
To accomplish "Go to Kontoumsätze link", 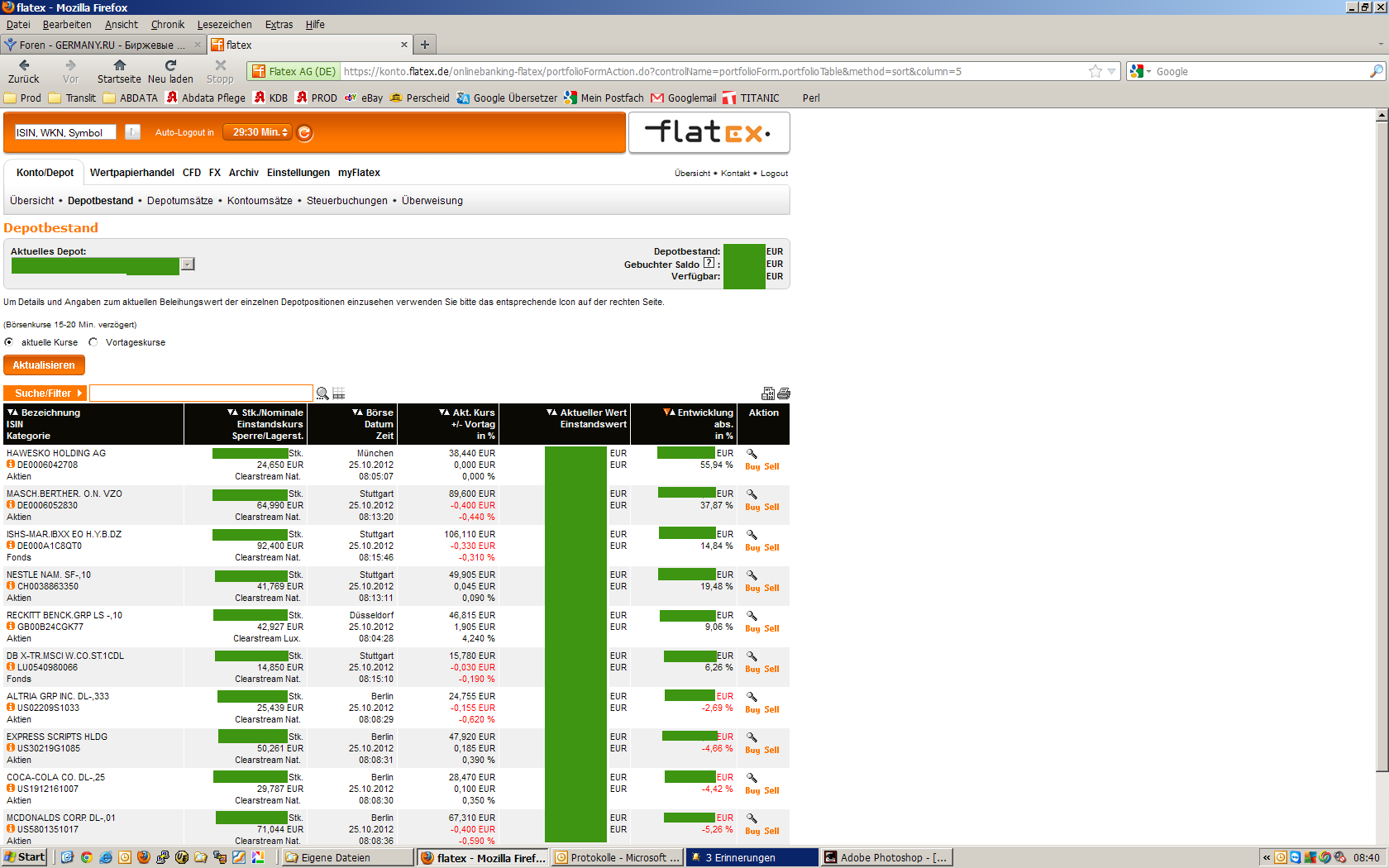I will (260, 201).
